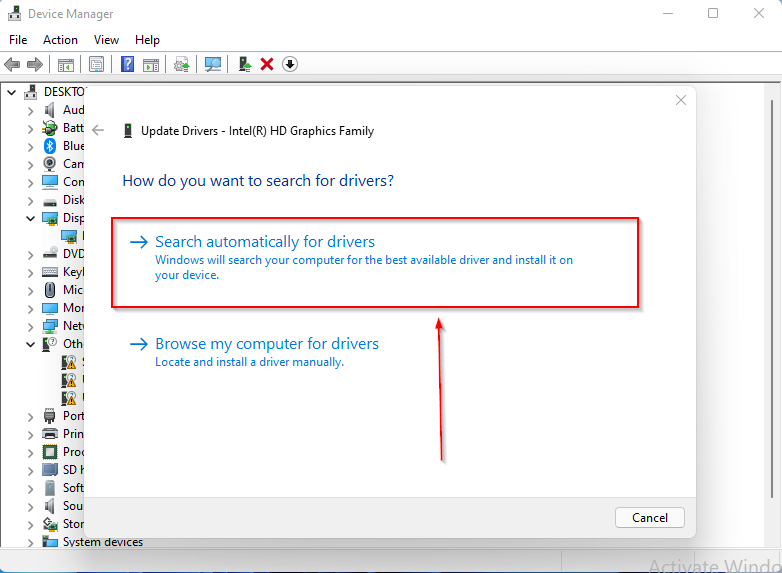Select the SD host adapters icon
The image size is (782, 573).
coord(50,470)
